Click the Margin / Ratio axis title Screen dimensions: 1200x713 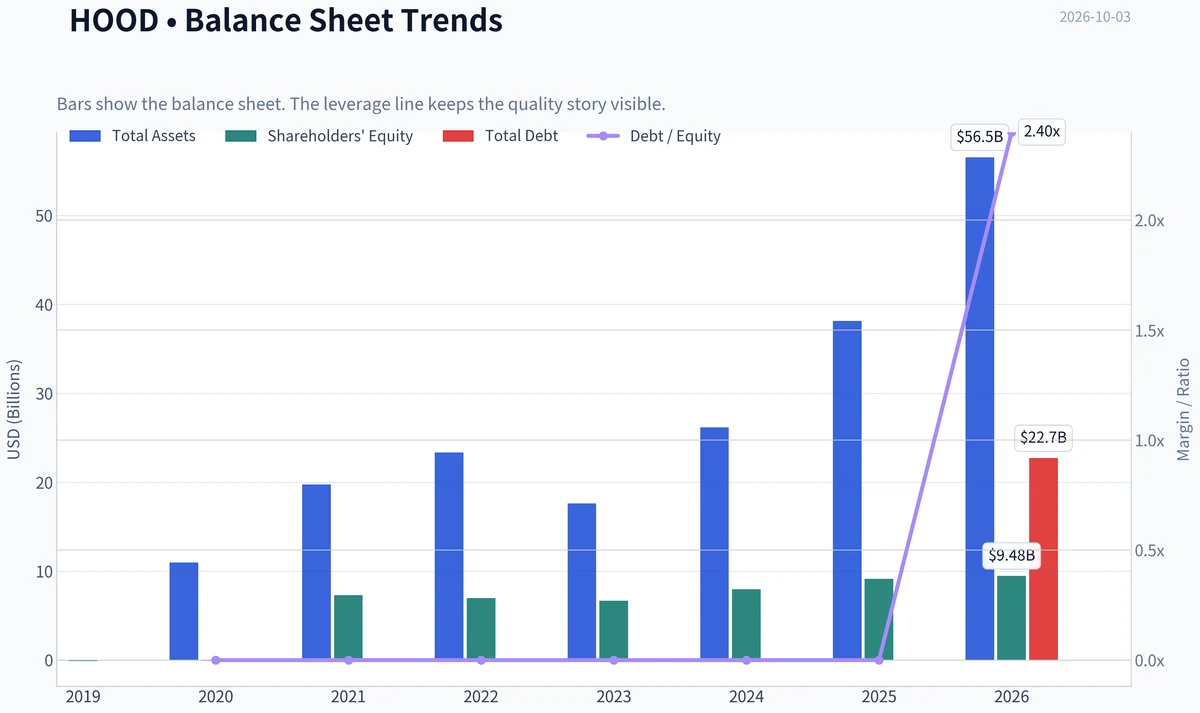[x=1183, y=408]
